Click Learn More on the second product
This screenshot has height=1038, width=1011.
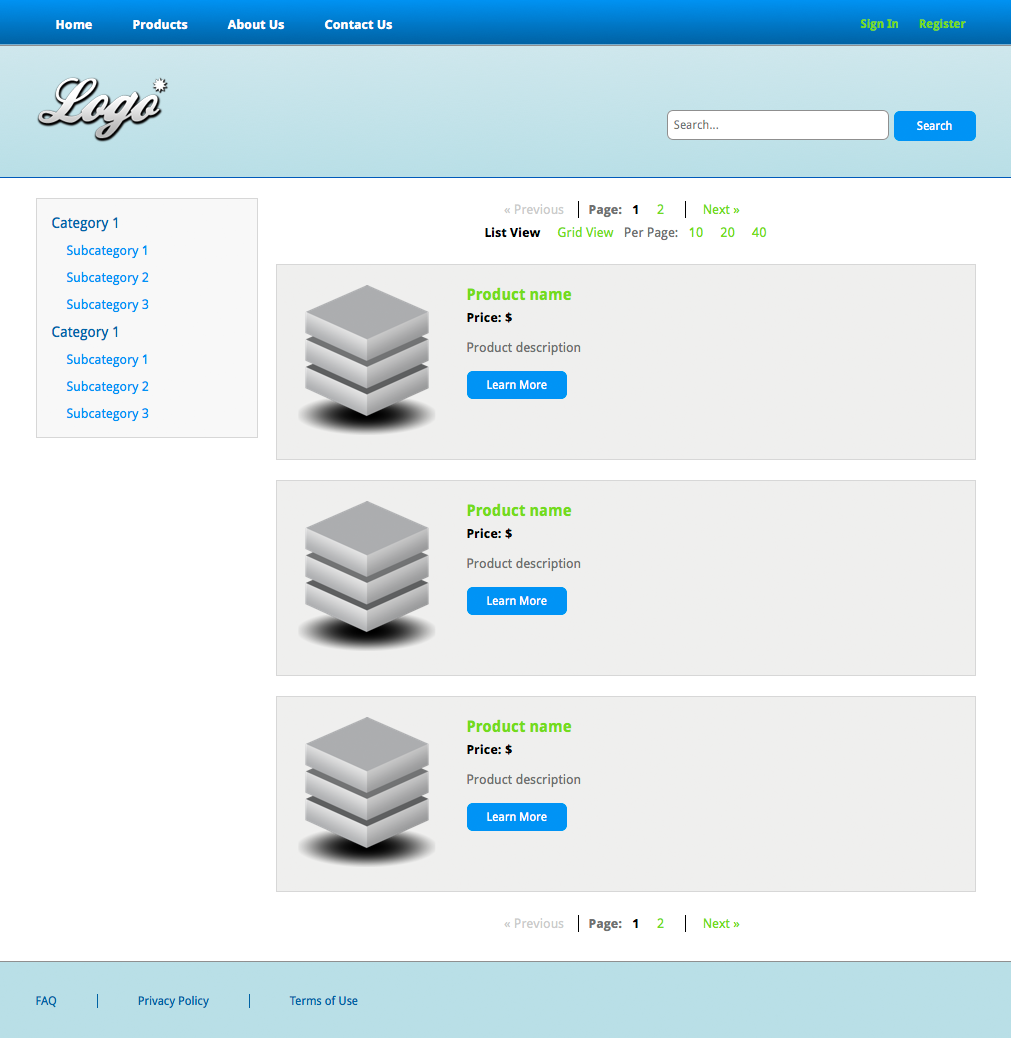click(516, 600)
